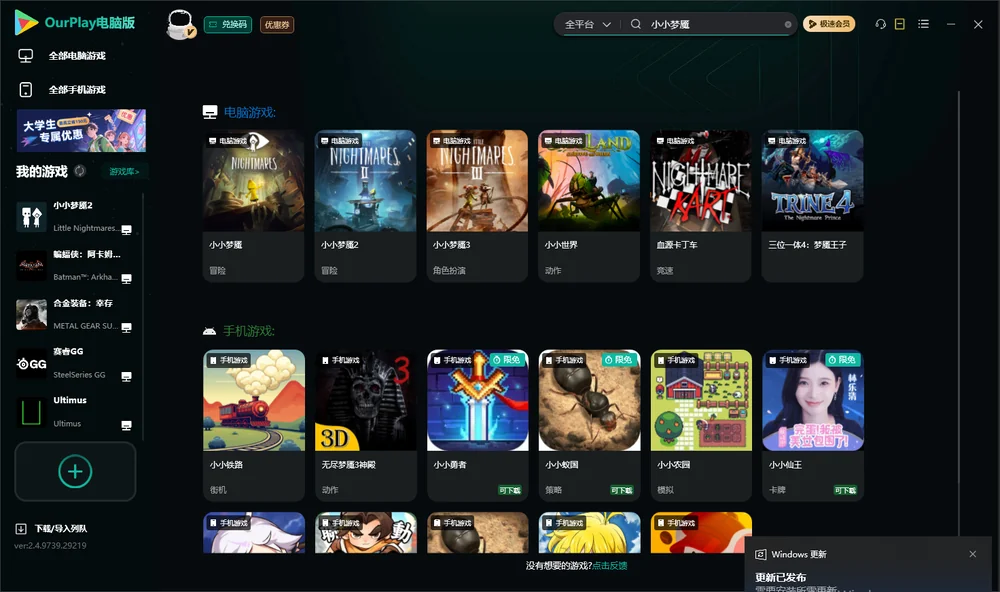Open the 小小蚁国 mobile game card
The height and width of the screenshot is (592, 1000).
pos(589,425)
